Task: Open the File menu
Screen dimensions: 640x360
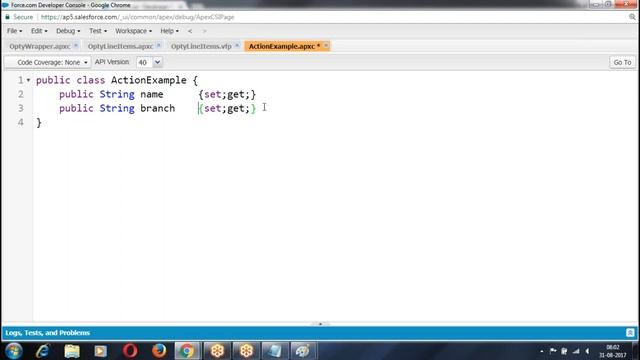Action: click(x=14, y=31)
